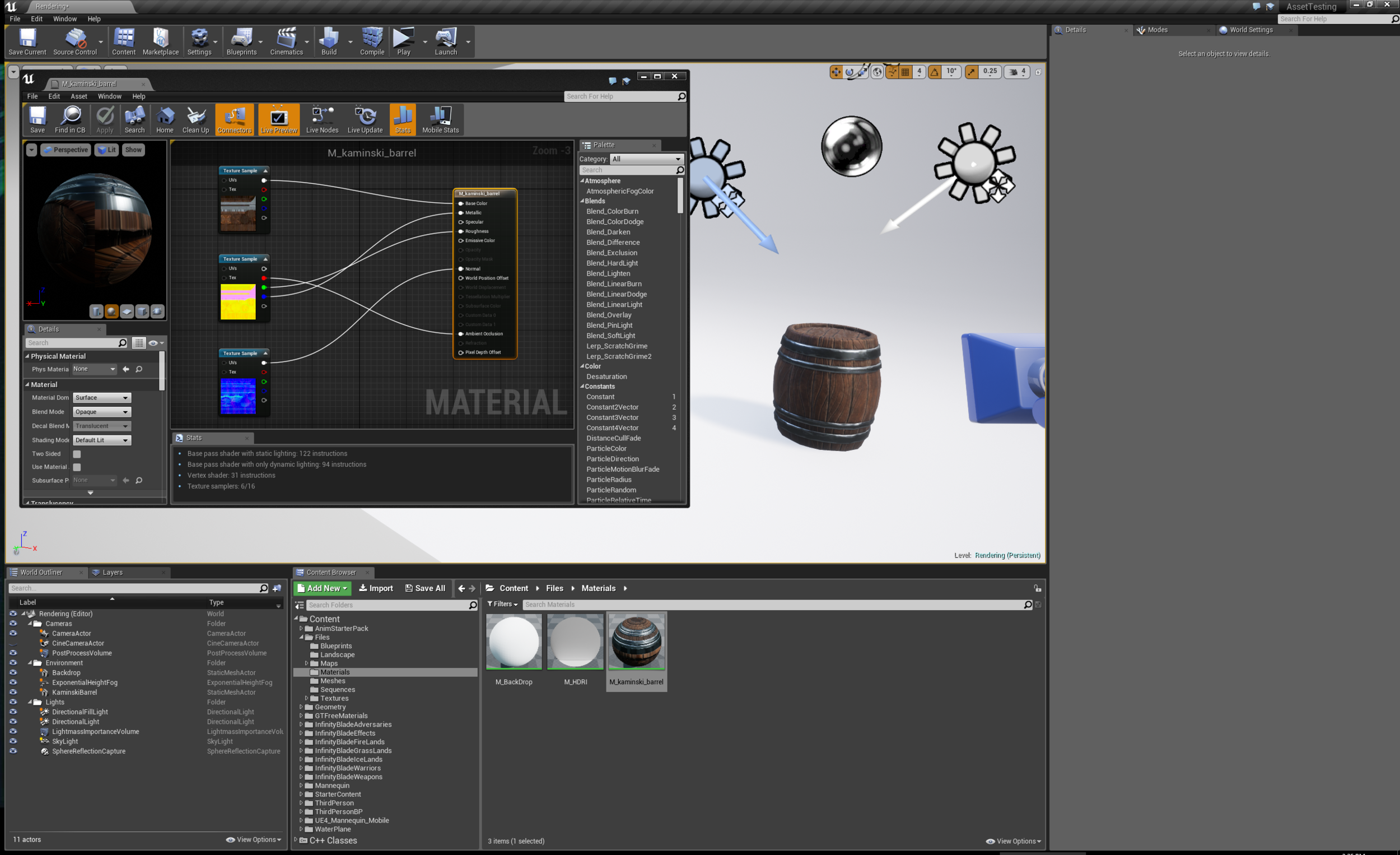
Task: Open Content toolbar button
Action: click(123, 41)
